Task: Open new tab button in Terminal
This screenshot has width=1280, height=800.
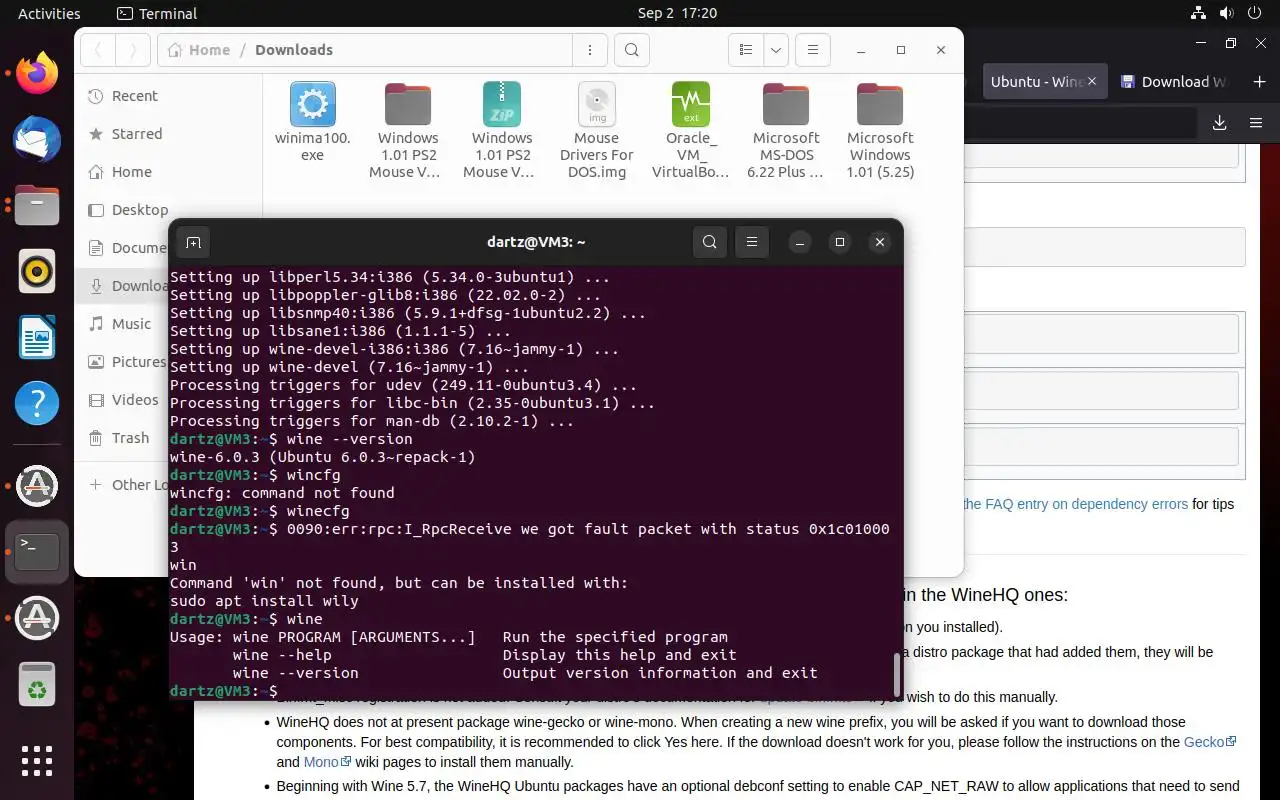Action: (193, 242)
